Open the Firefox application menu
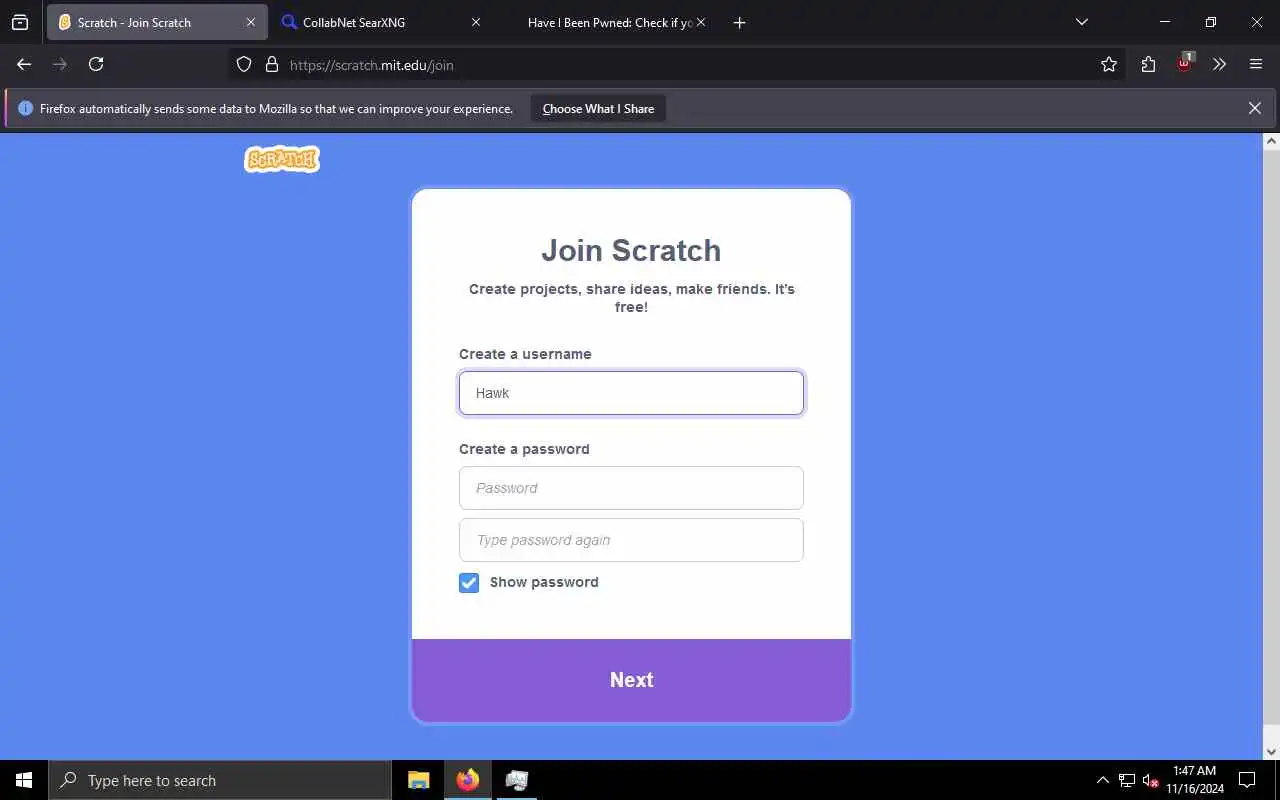The image size is (1280, 800). [x=1256, y=64]
